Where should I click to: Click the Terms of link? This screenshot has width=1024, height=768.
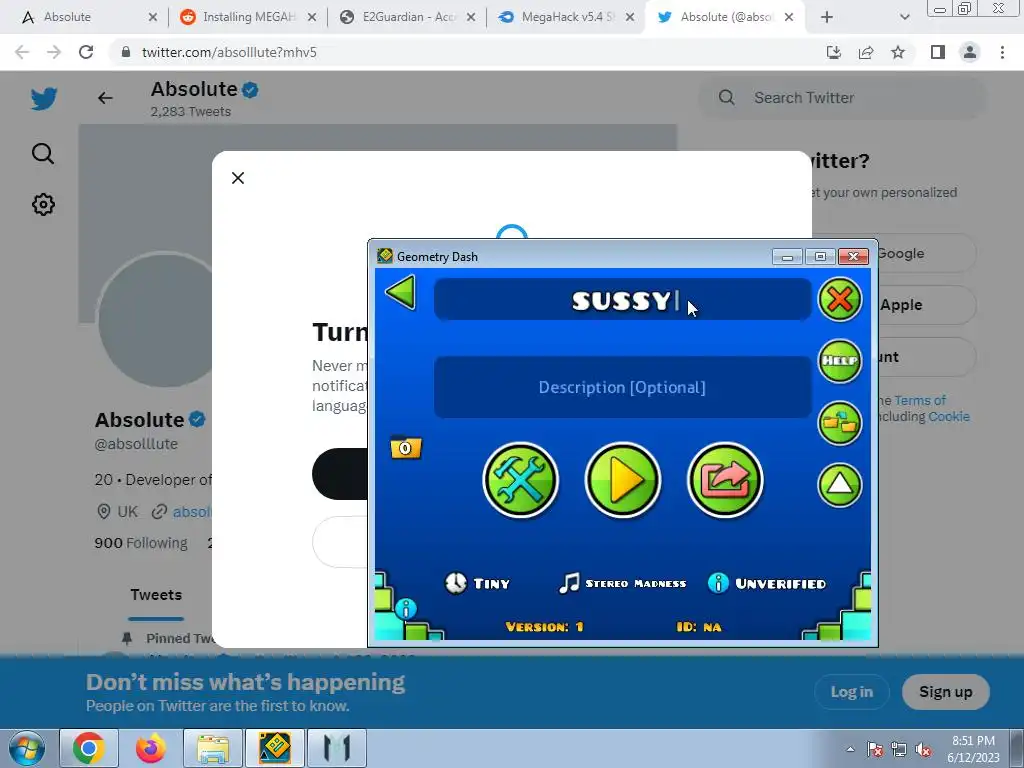[920, 400]
